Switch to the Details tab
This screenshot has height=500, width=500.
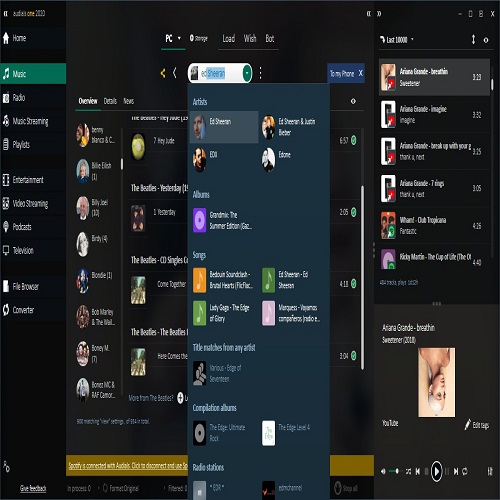pyautogui.click(x=110, y=101)
